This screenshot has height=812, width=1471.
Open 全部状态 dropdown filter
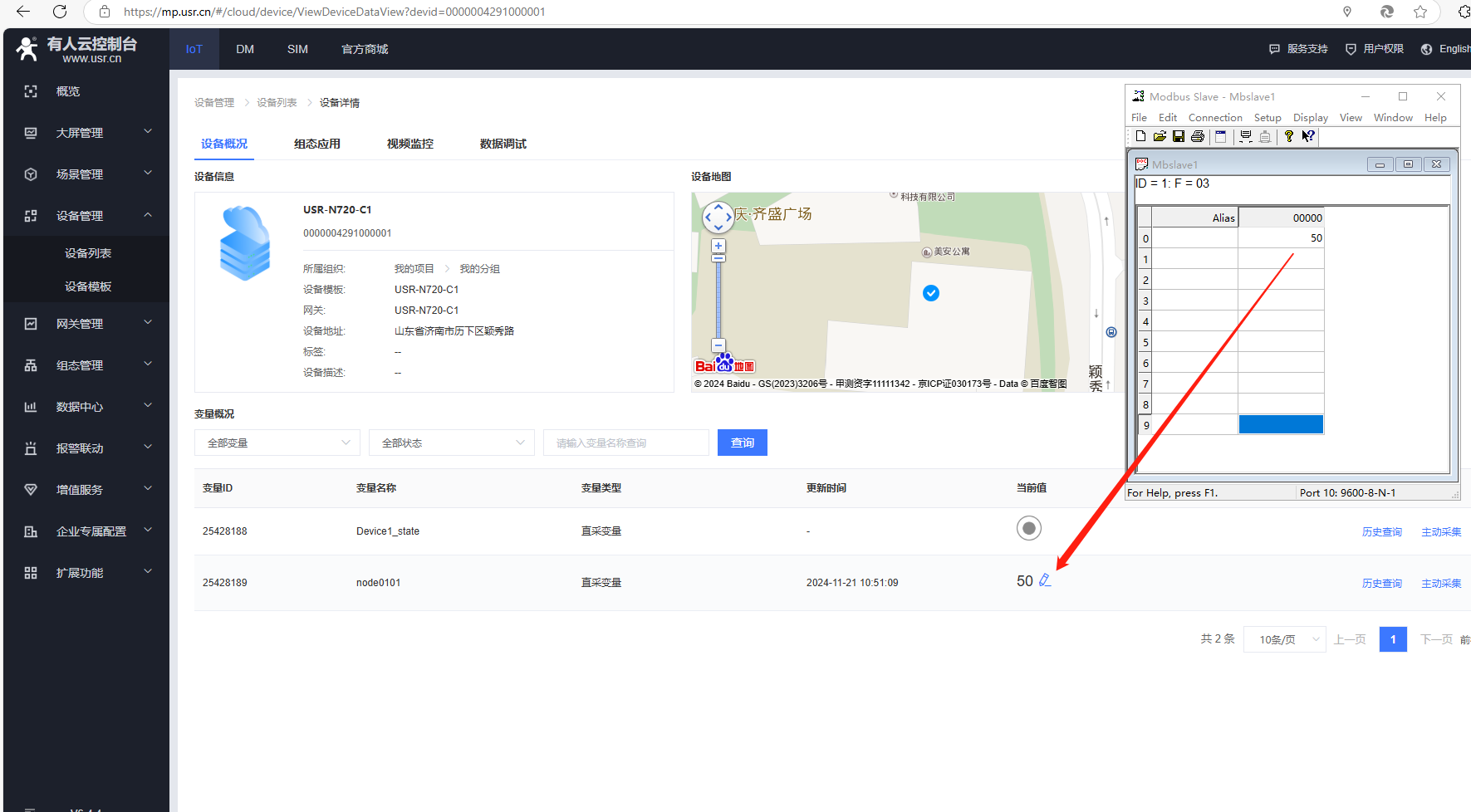(x=452, y=443)
